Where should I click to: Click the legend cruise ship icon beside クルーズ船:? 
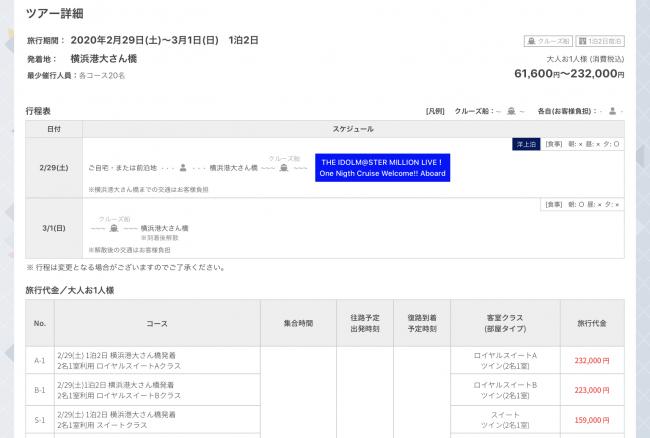[x=512, y=111]
